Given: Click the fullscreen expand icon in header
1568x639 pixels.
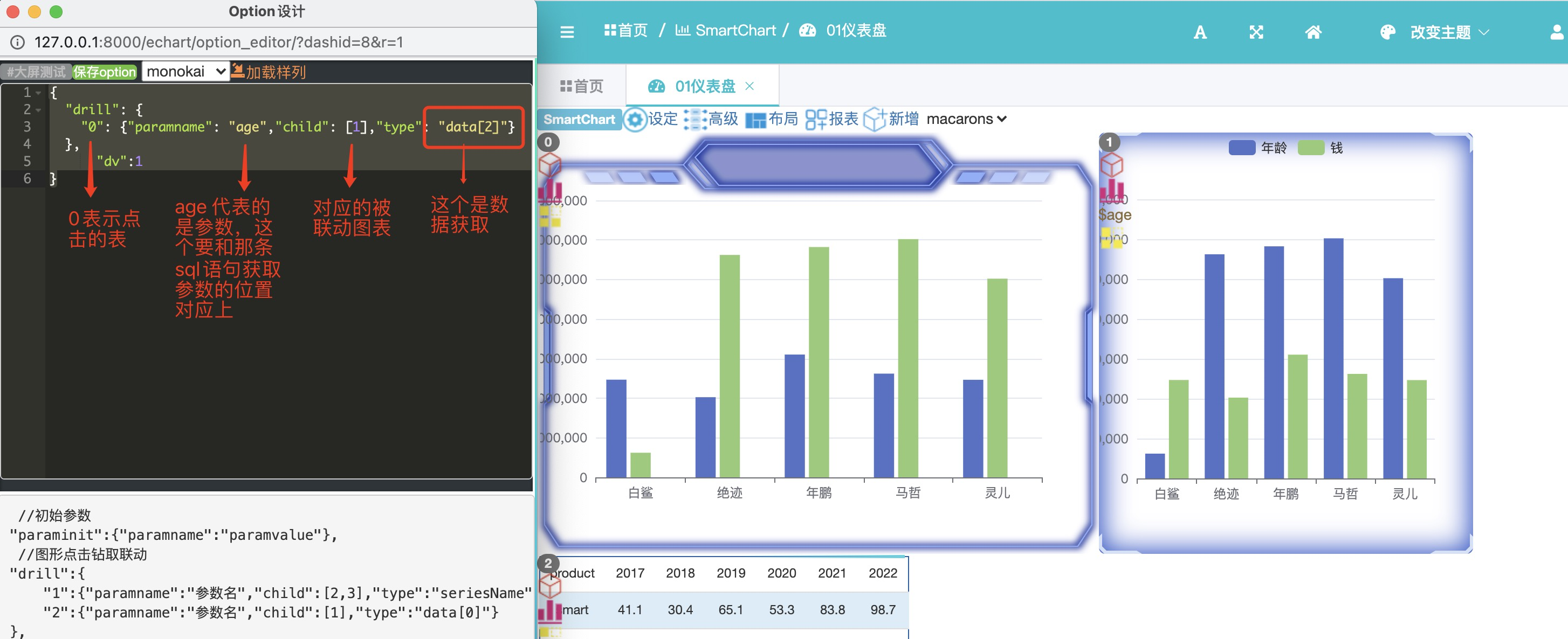Looking at the screenshot, I should tap(1256, 32).
